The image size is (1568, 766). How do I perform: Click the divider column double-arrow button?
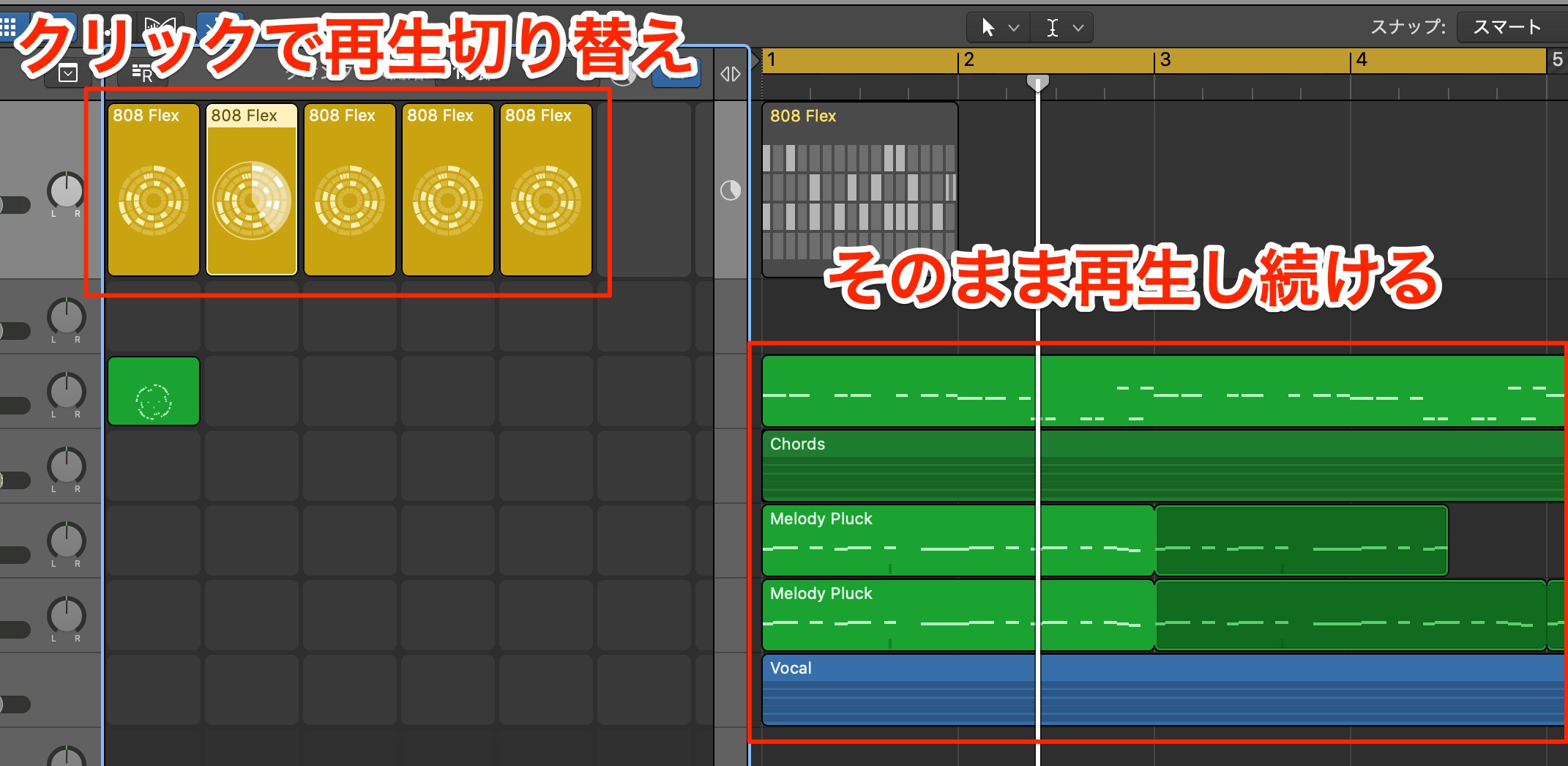click(731, 74)
